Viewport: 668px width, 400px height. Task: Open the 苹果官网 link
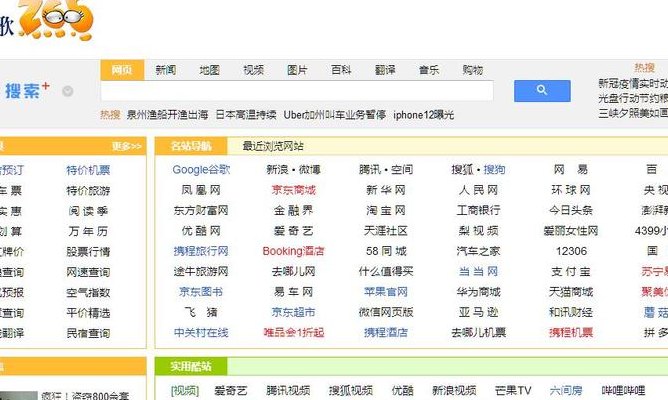pos(386,292)
